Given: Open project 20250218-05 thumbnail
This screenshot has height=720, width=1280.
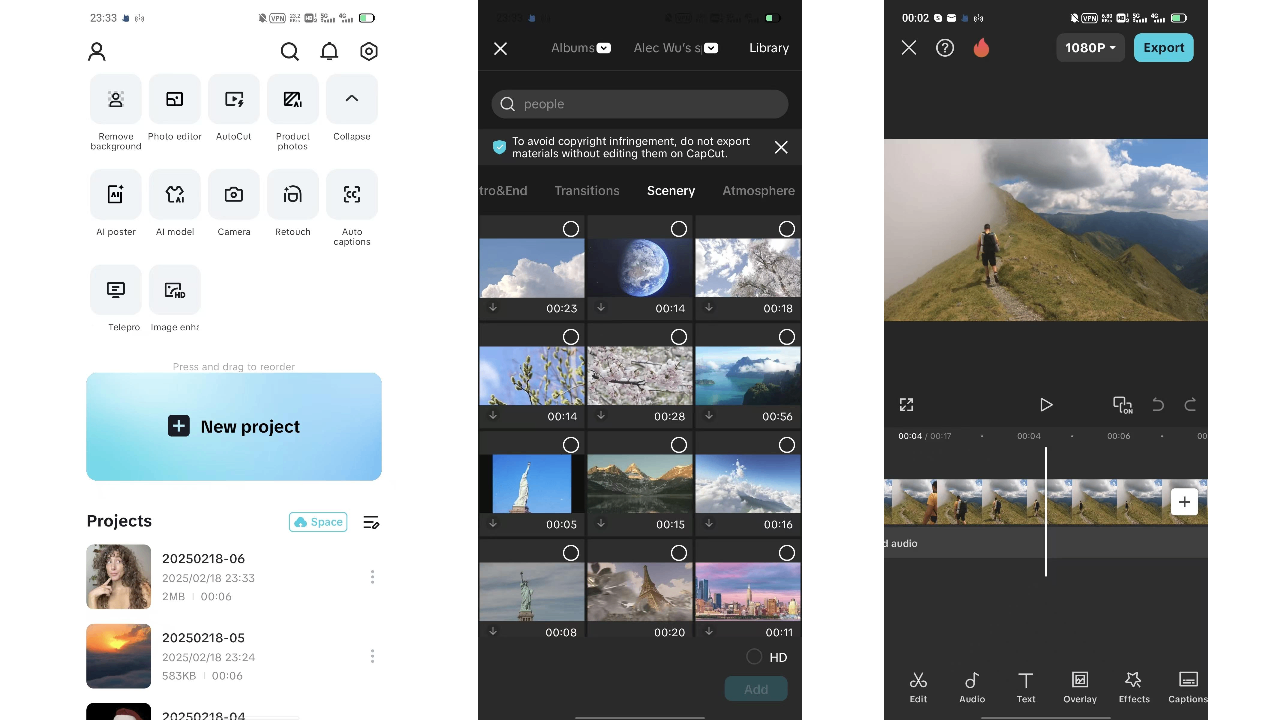Looking at the screenshot, I should (x=119, y=656).
